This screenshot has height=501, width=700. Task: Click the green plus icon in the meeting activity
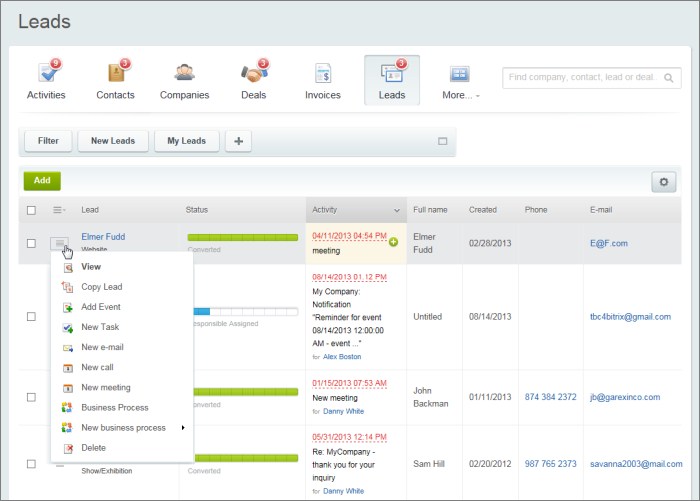(x=393, y=243)
